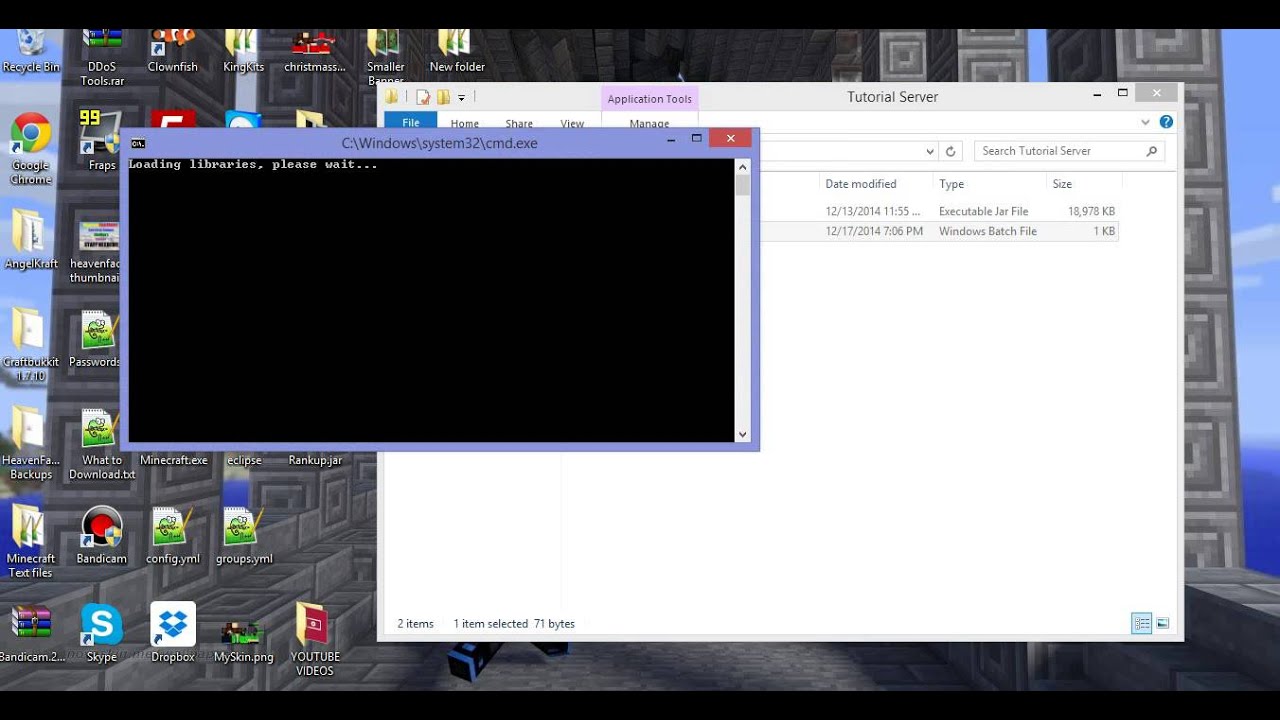Sort files by Type column
Screen dimensions: 1280x720
pyautogui.click(x=952, y=184)
